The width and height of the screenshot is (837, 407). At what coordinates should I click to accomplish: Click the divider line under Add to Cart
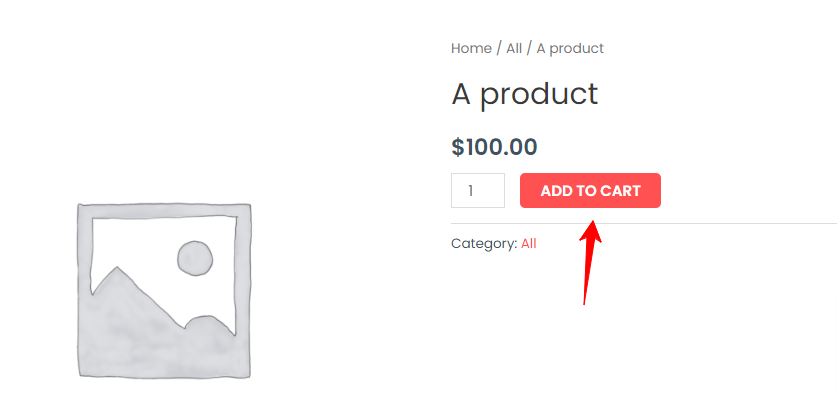pos(644,223)
